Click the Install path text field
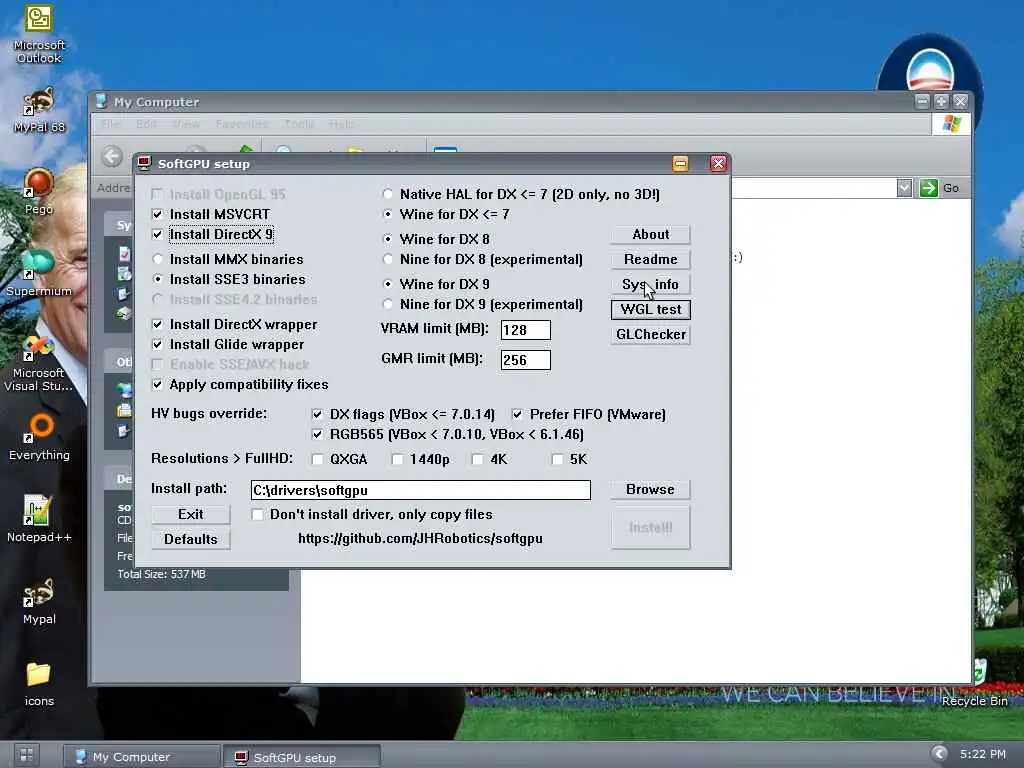1024x768 pixels. (421, 490)
